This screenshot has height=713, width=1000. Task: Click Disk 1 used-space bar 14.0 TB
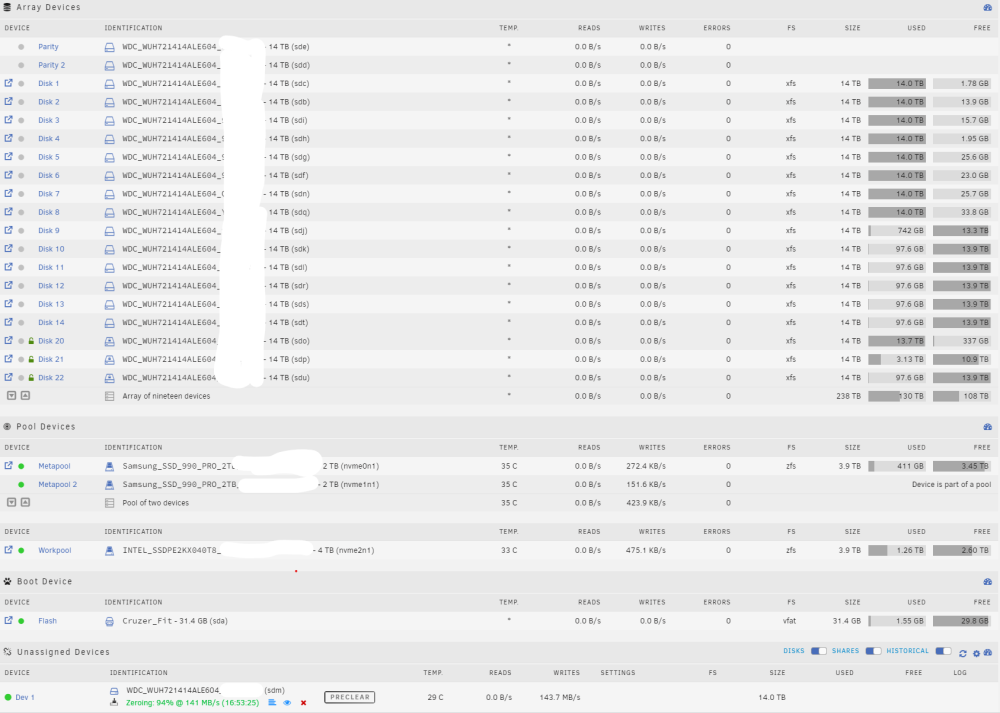897,84
